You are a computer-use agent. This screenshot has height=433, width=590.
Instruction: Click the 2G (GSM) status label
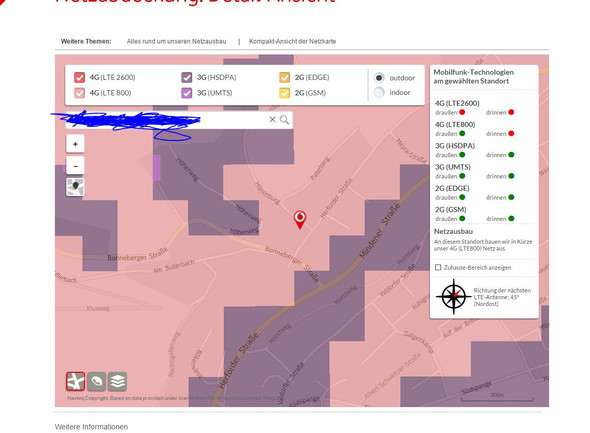(x=451, y=210)
